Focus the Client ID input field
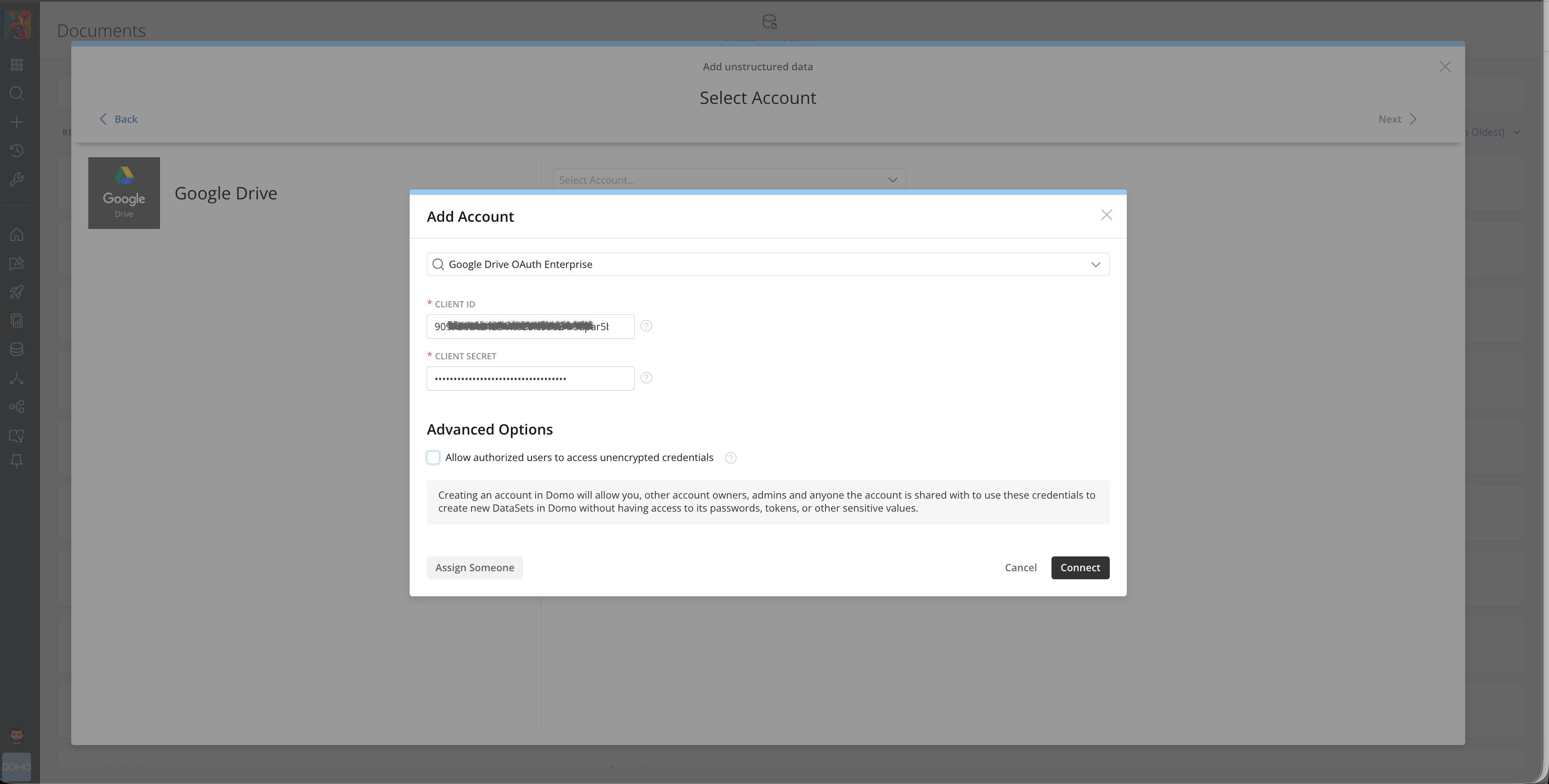 tap(530, 327)
